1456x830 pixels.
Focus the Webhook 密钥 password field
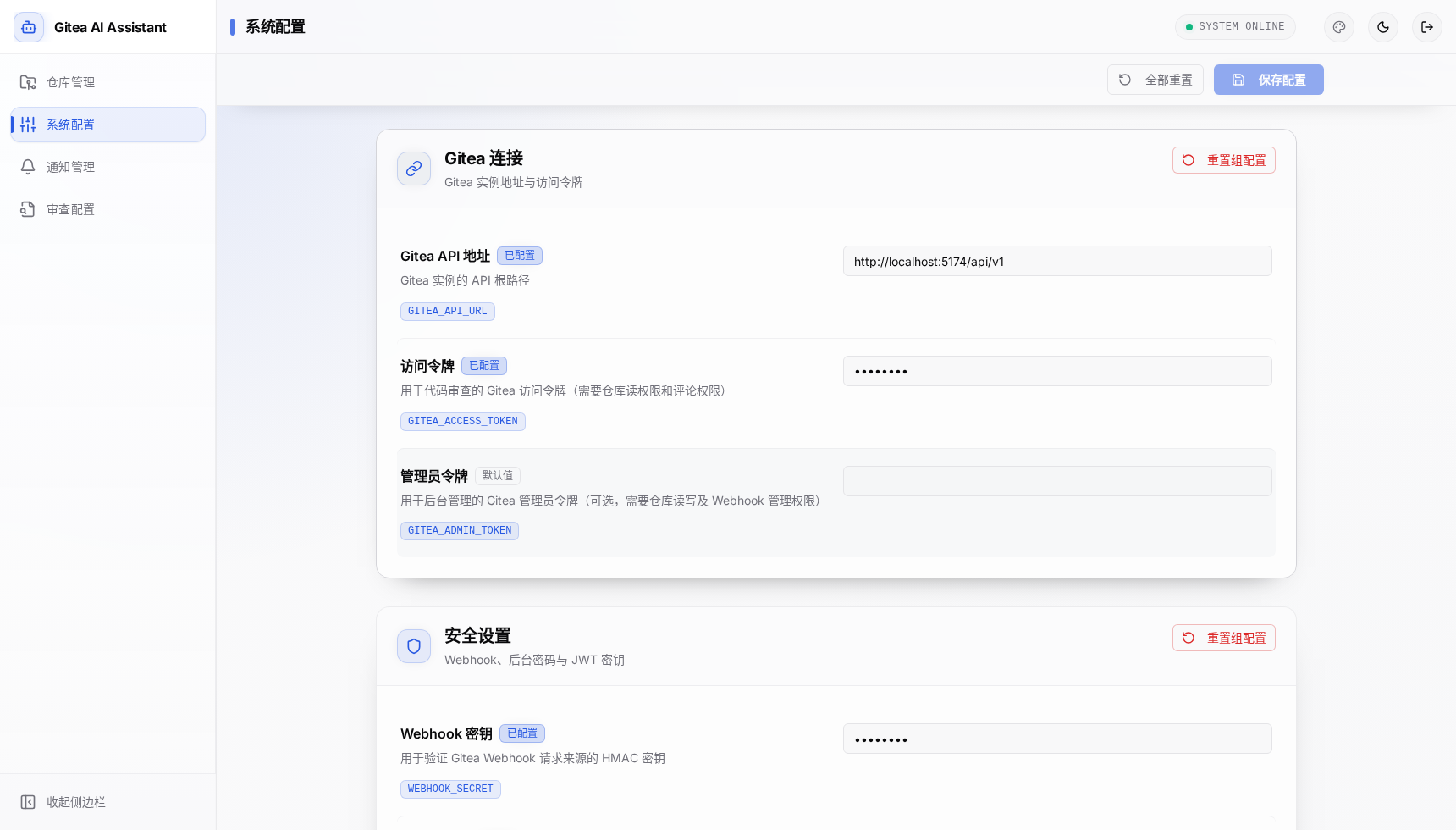click(x=1057, y=739)
